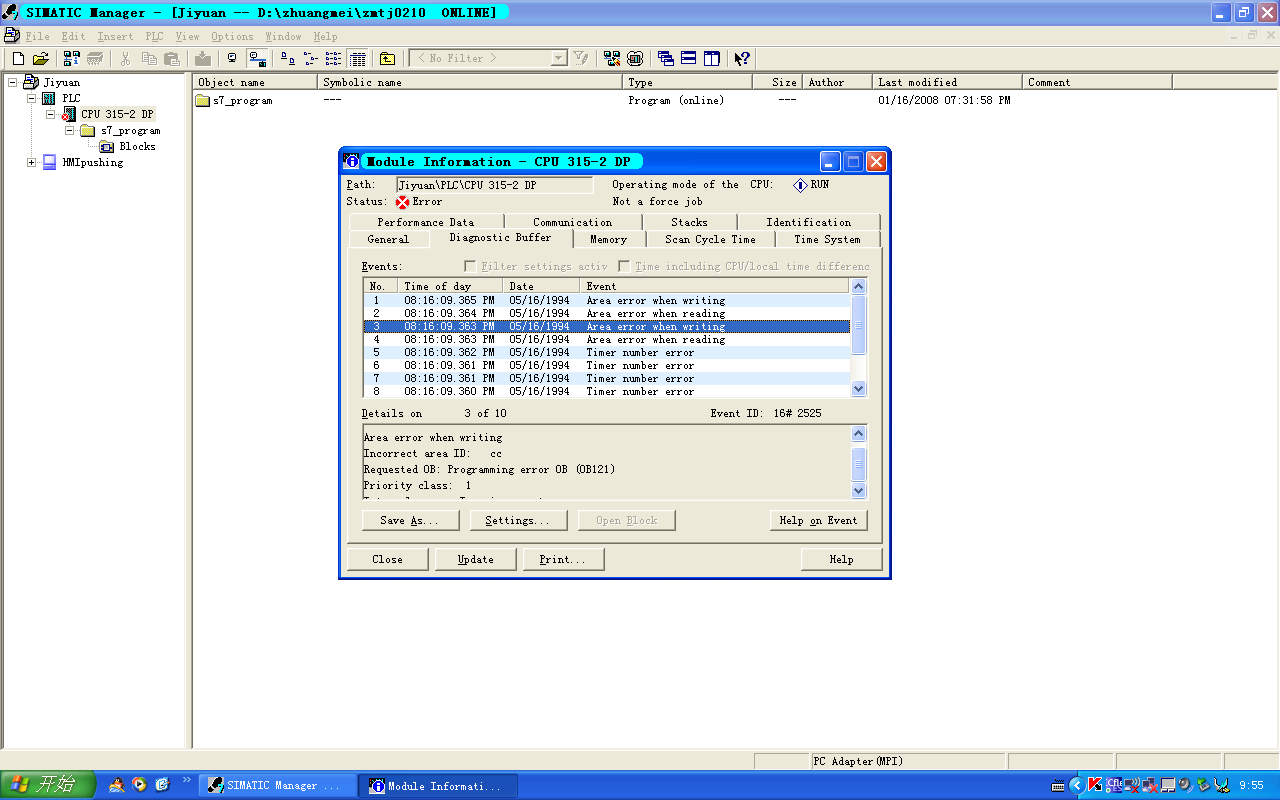Open the No Filter dropdown
The width and height of the screenshot is (1280, 800).
[x=559, y=59]
